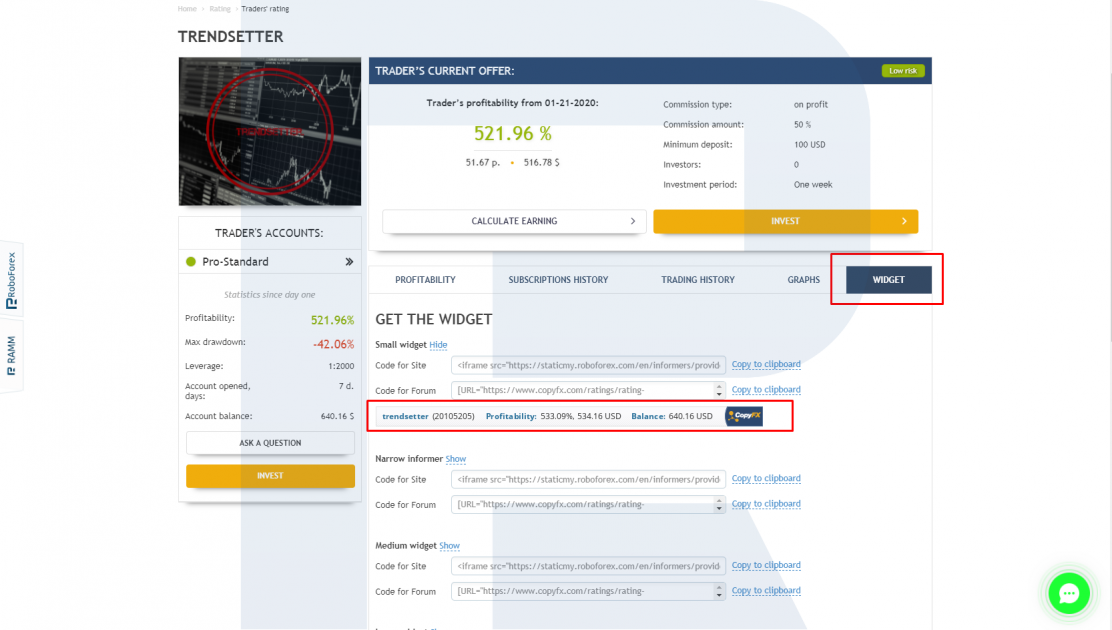Click the Trendsetter trader avatar image
This screenshot has width=1112, height=630.
coord(269,131)
